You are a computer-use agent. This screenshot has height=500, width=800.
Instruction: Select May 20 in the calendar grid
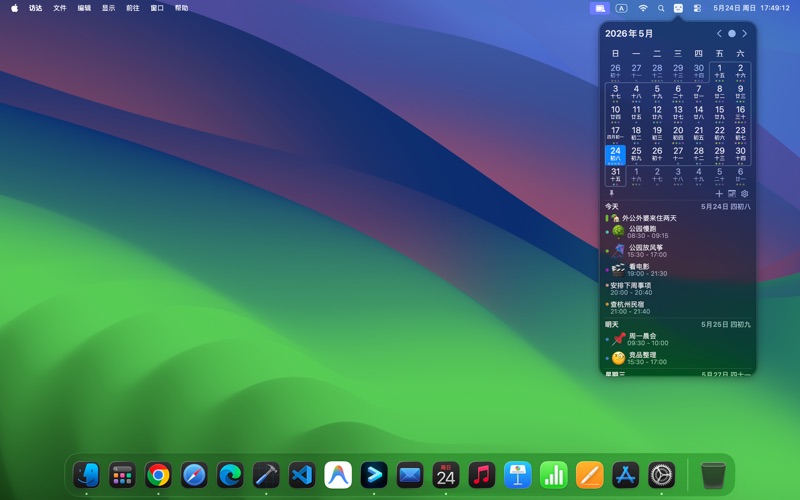(x=678, y=134)
